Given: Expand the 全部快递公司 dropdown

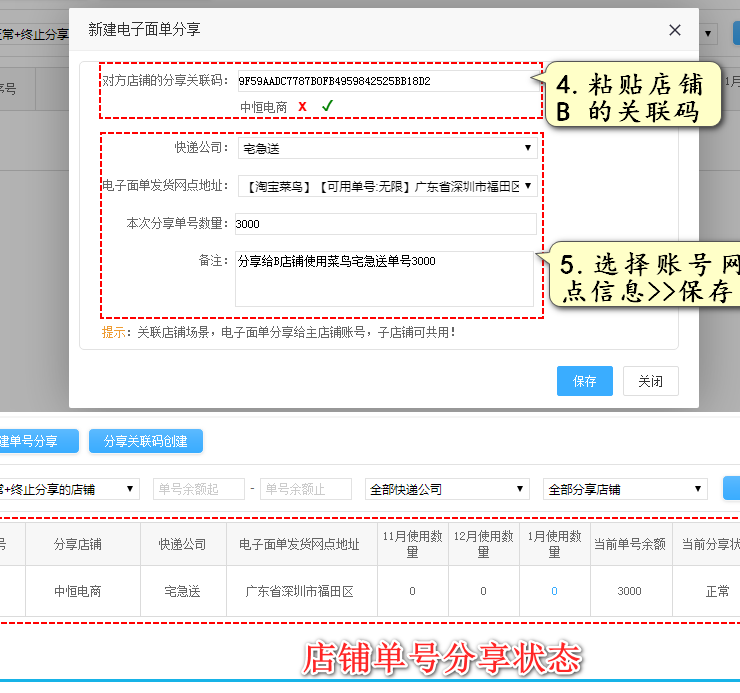Looking at the screenshot, I should (x=446, y=489).
